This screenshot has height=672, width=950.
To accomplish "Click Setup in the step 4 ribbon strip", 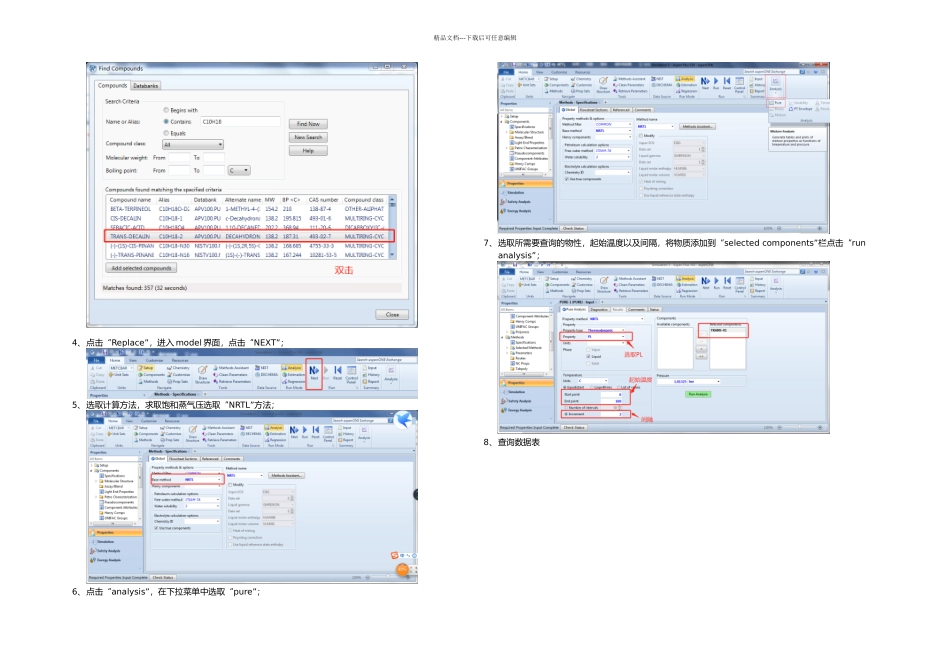I will (145, 367).
